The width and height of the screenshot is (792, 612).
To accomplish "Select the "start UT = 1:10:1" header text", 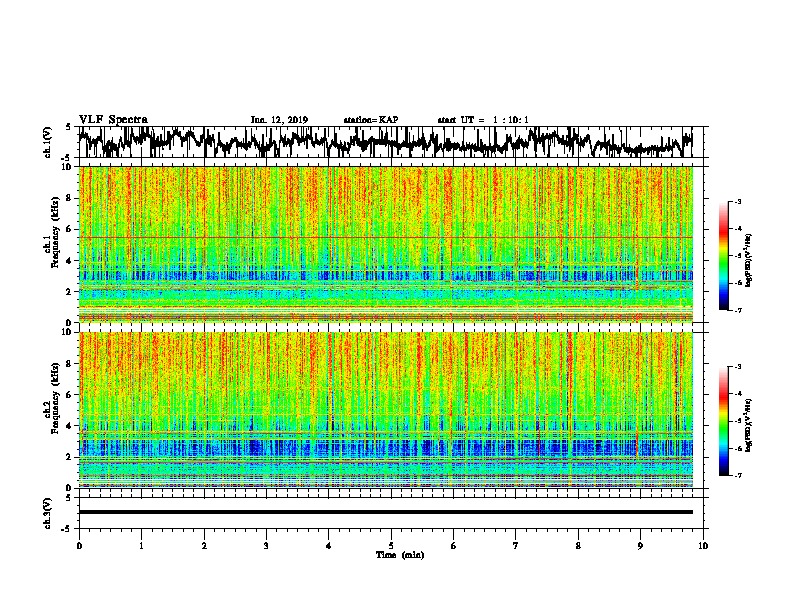I will [483, 120].
